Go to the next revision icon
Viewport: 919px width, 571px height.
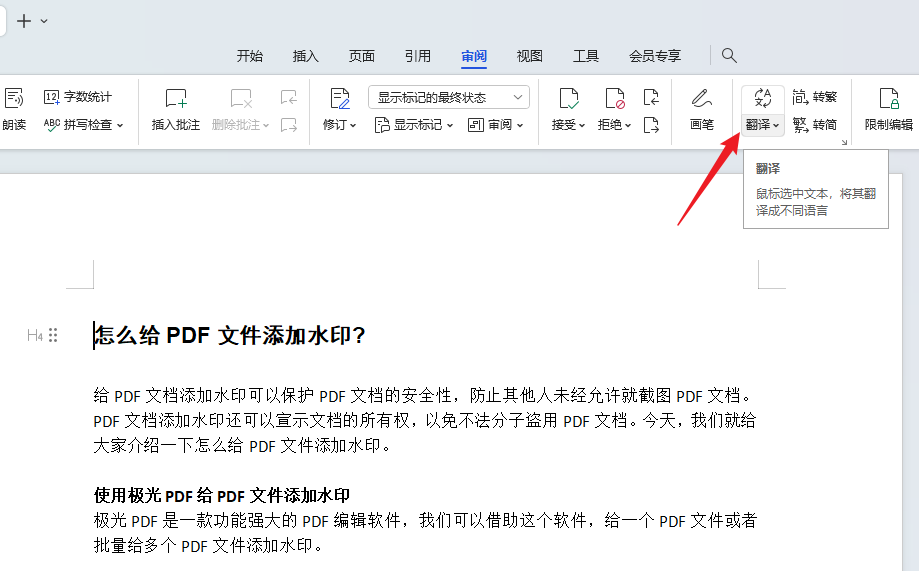(x=651, y=125)
